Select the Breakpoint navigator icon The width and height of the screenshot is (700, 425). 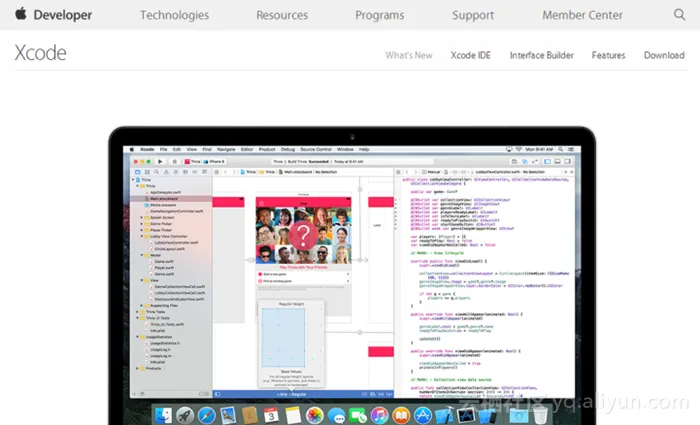(195, 172)
